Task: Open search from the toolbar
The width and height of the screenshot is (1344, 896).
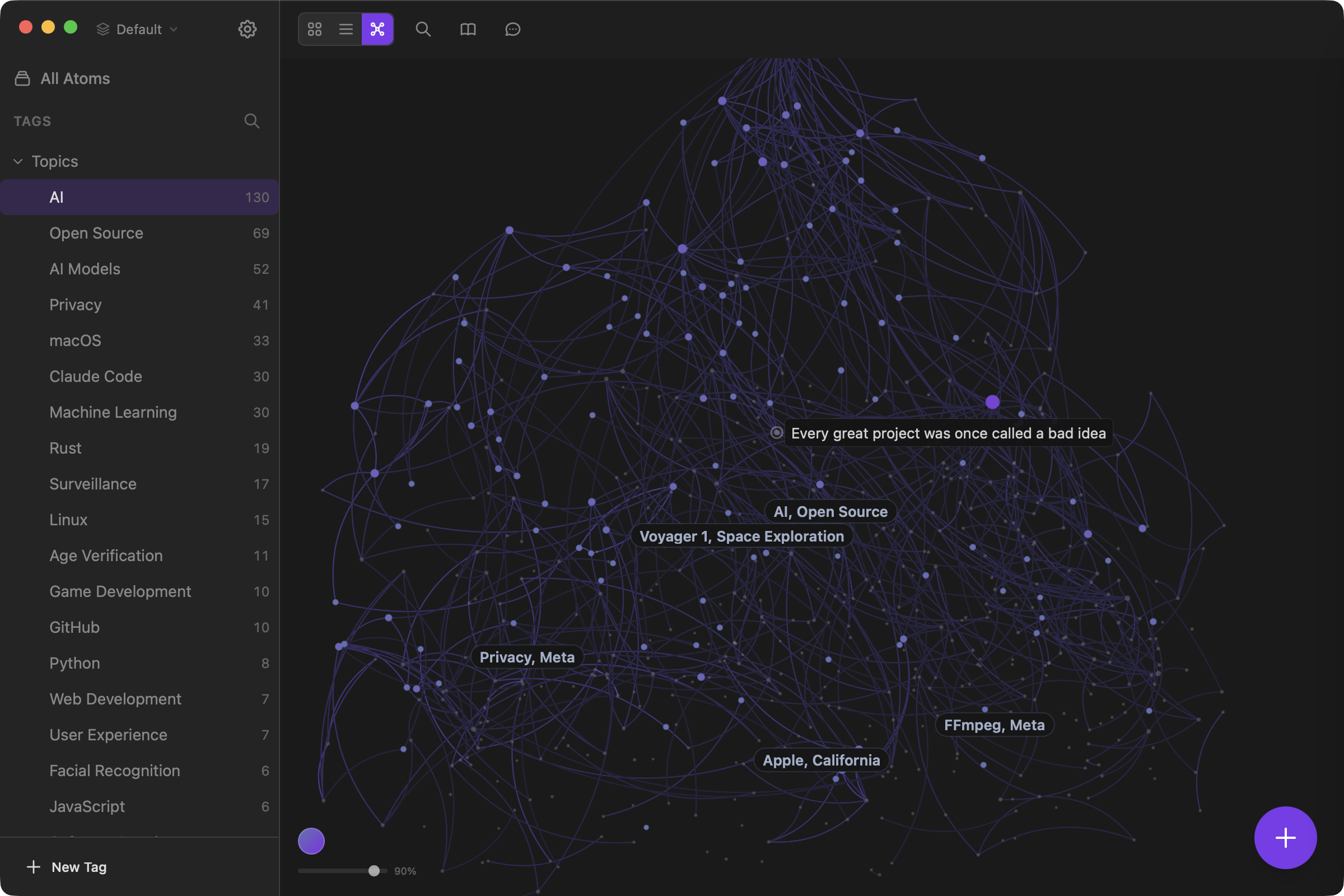Action: click(423, 29)
